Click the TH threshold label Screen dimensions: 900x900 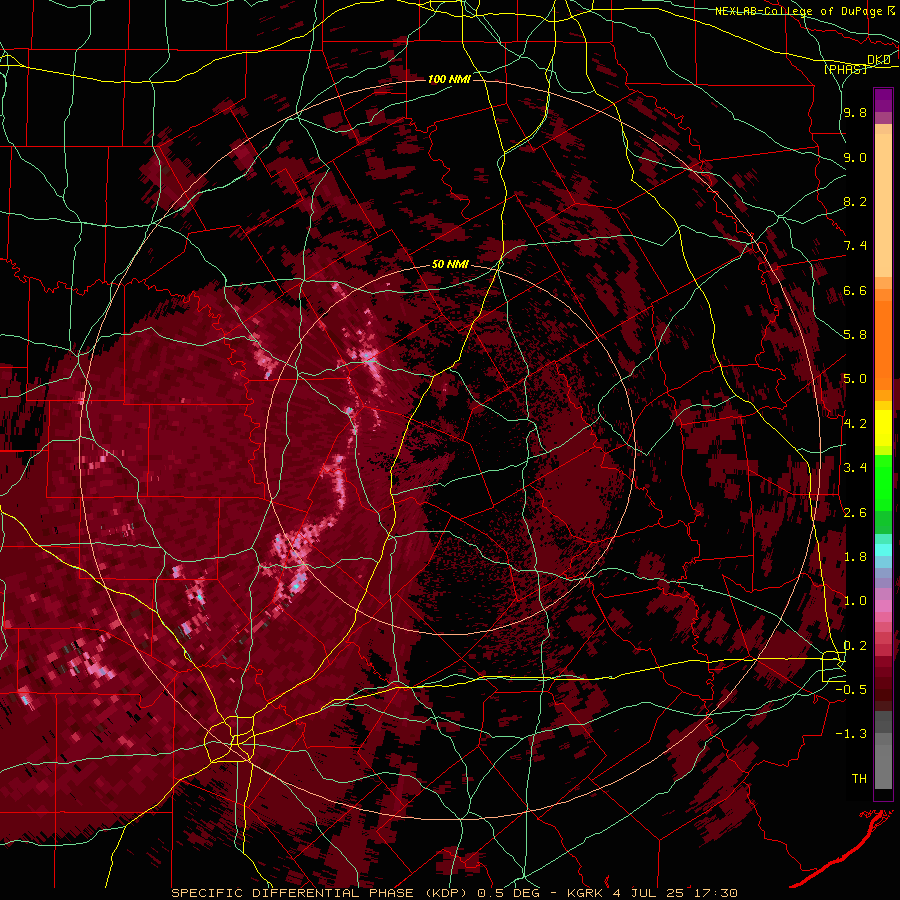[x=859, y=778]
